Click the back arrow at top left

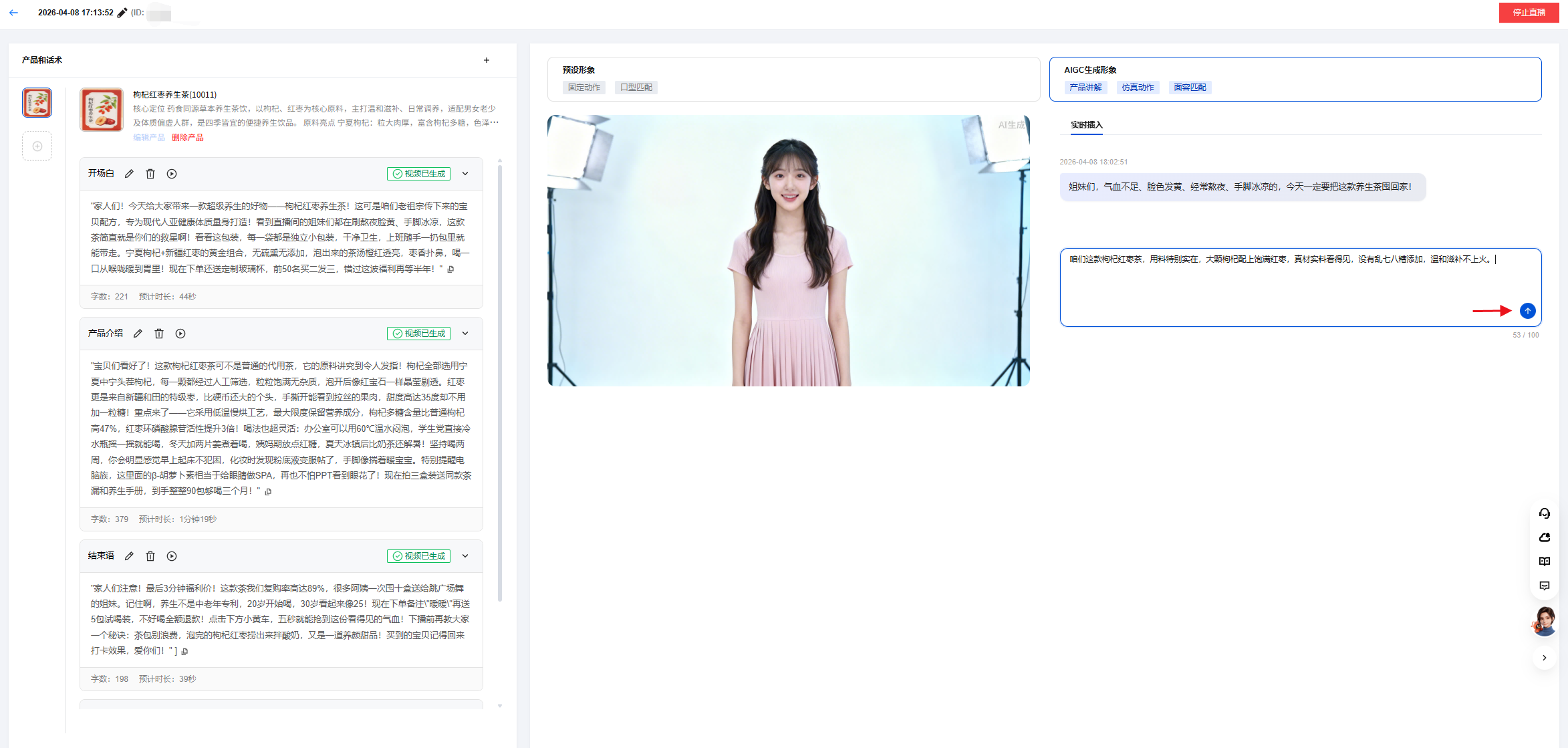pyautogui.click(x=13, y=13)
